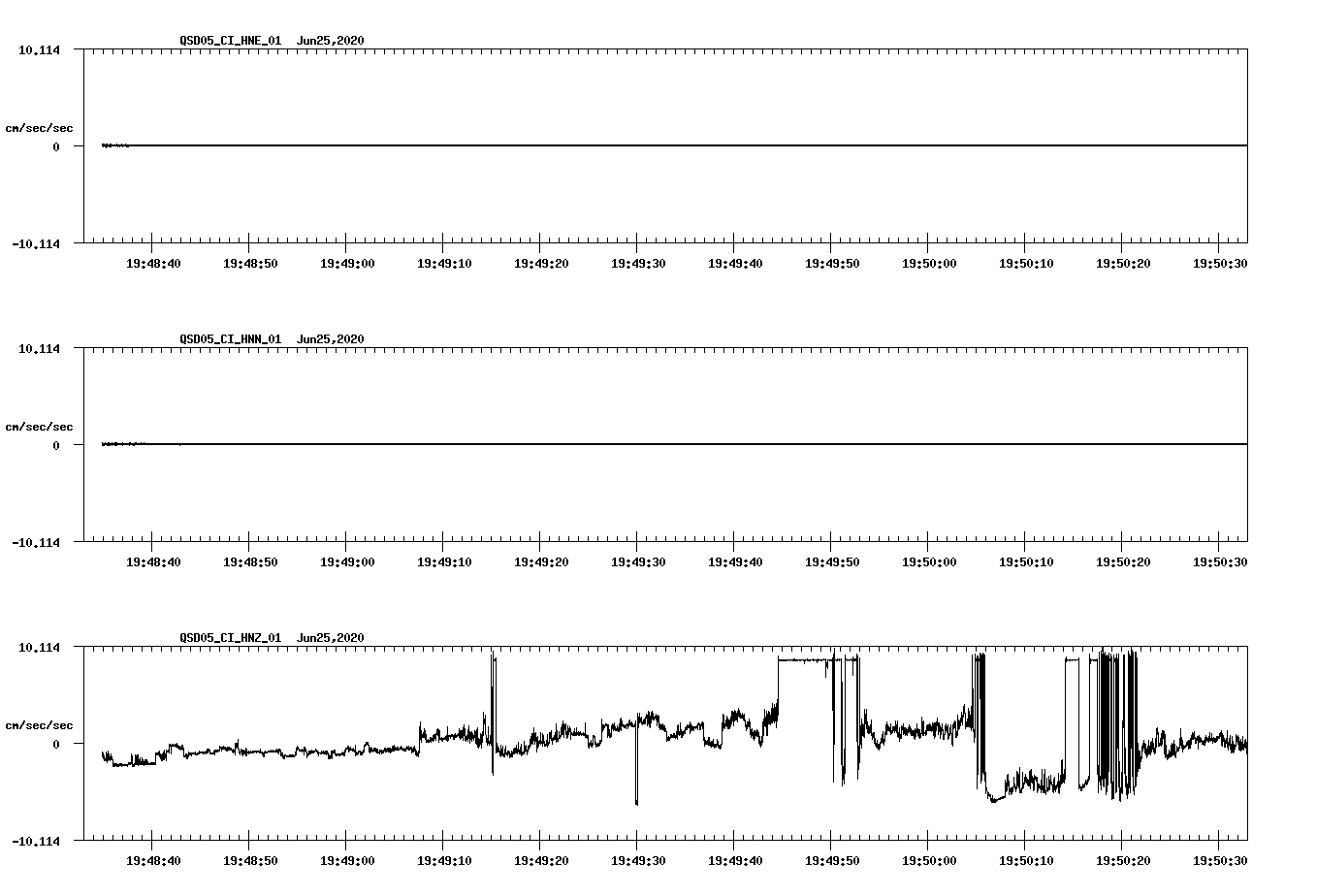Select the 10.114 upper label of HNZ plot
The image size is (1317, 896).
[39, 648]
